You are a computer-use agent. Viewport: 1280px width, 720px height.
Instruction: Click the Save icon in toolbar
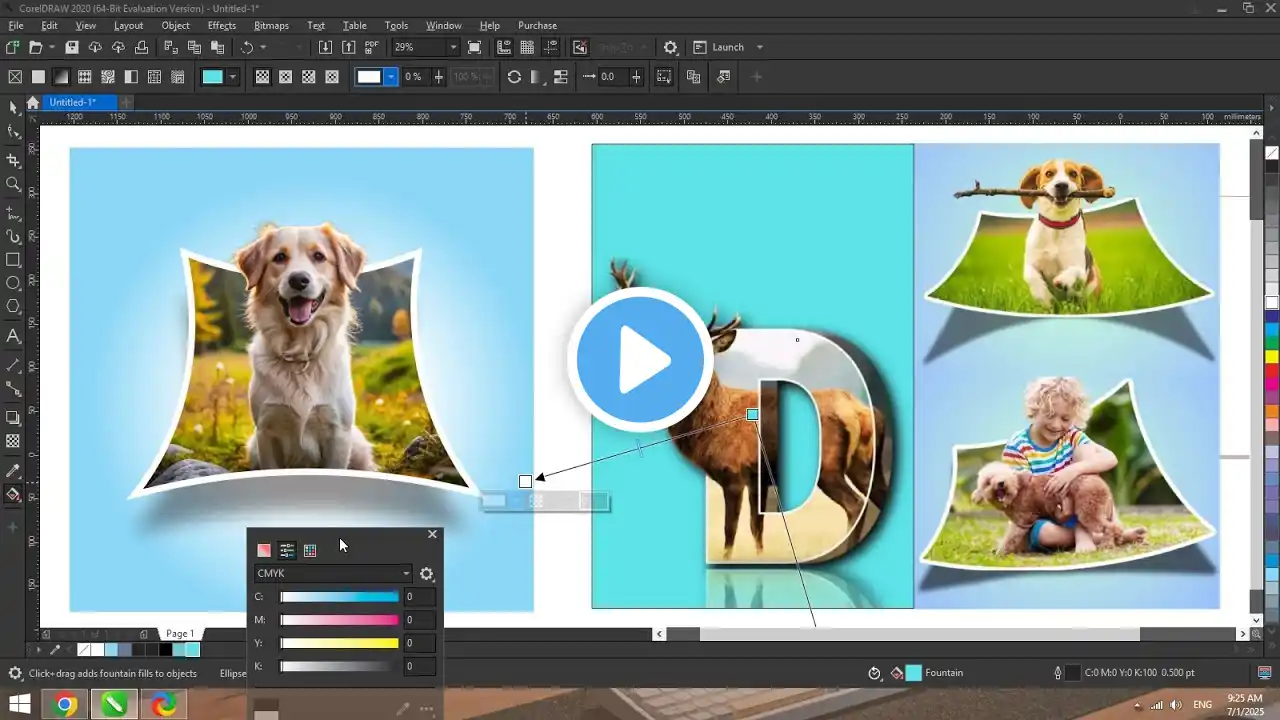[x=72, y=47]
